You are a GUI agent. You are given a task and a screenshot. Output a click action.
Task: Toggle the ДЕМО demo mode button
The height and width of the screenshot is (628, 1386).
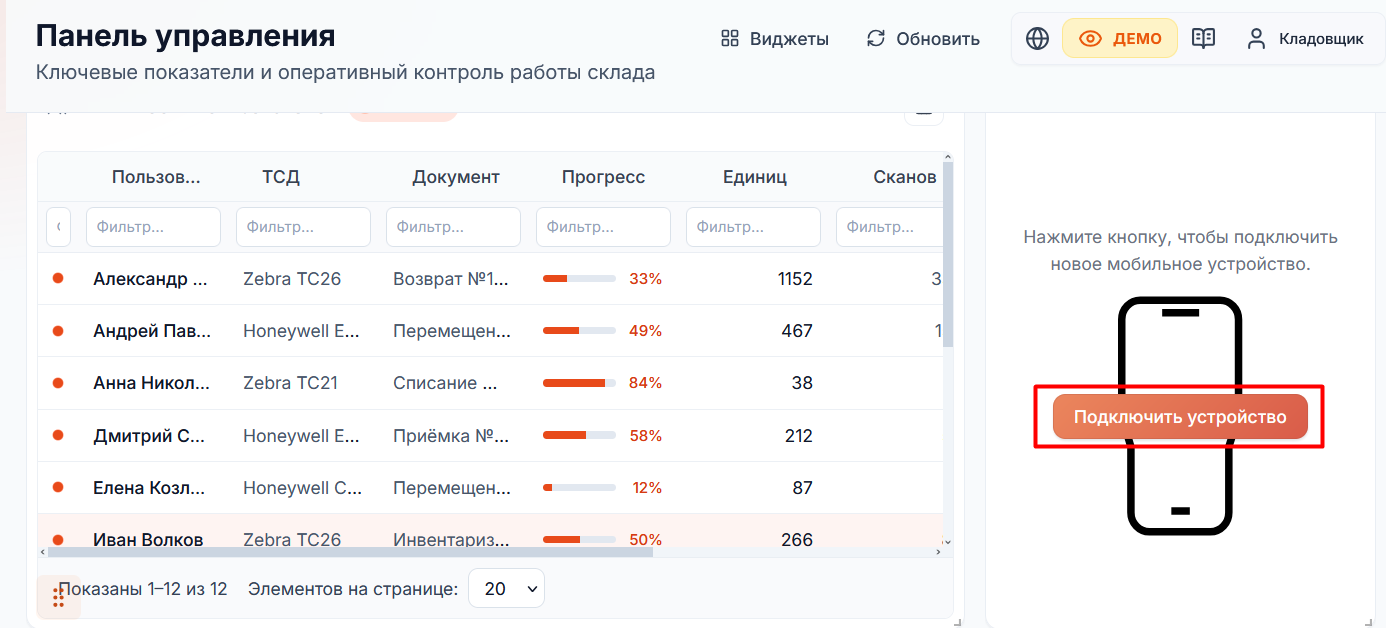tap(1119, 39)
